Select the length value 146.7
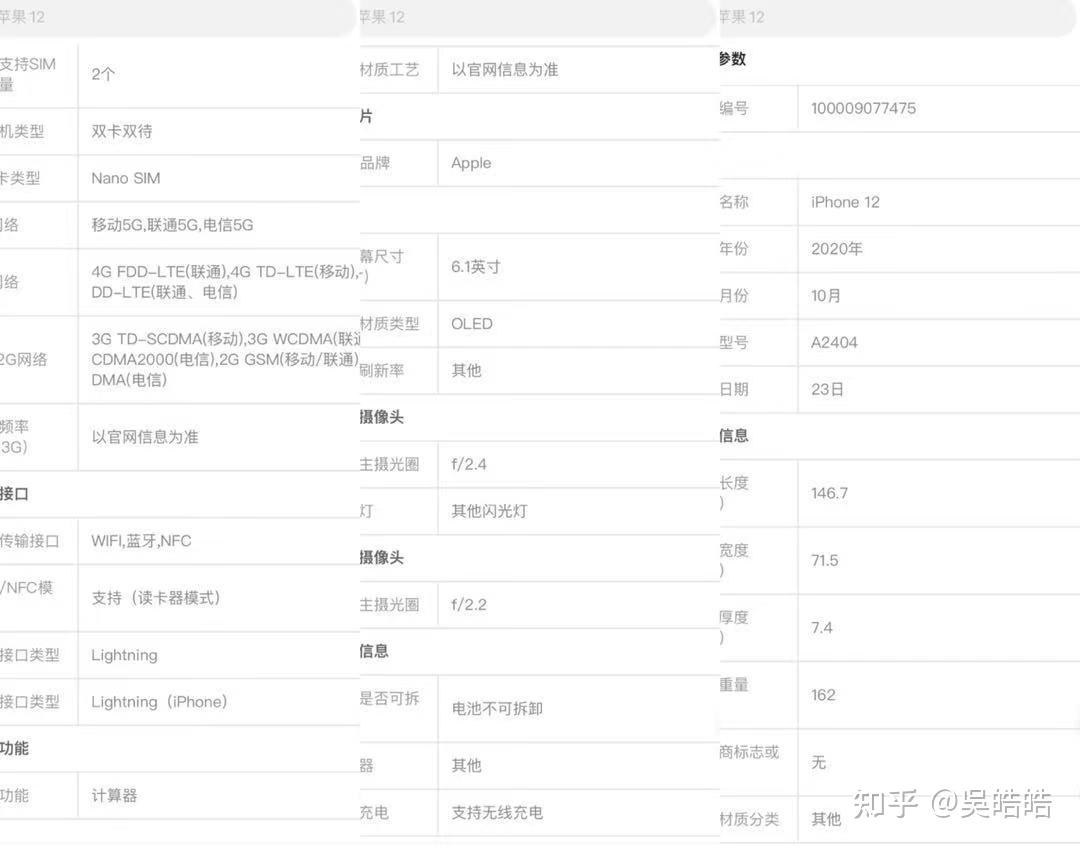This screenshot has height=848, width=1080. click(x=829, y=494)
